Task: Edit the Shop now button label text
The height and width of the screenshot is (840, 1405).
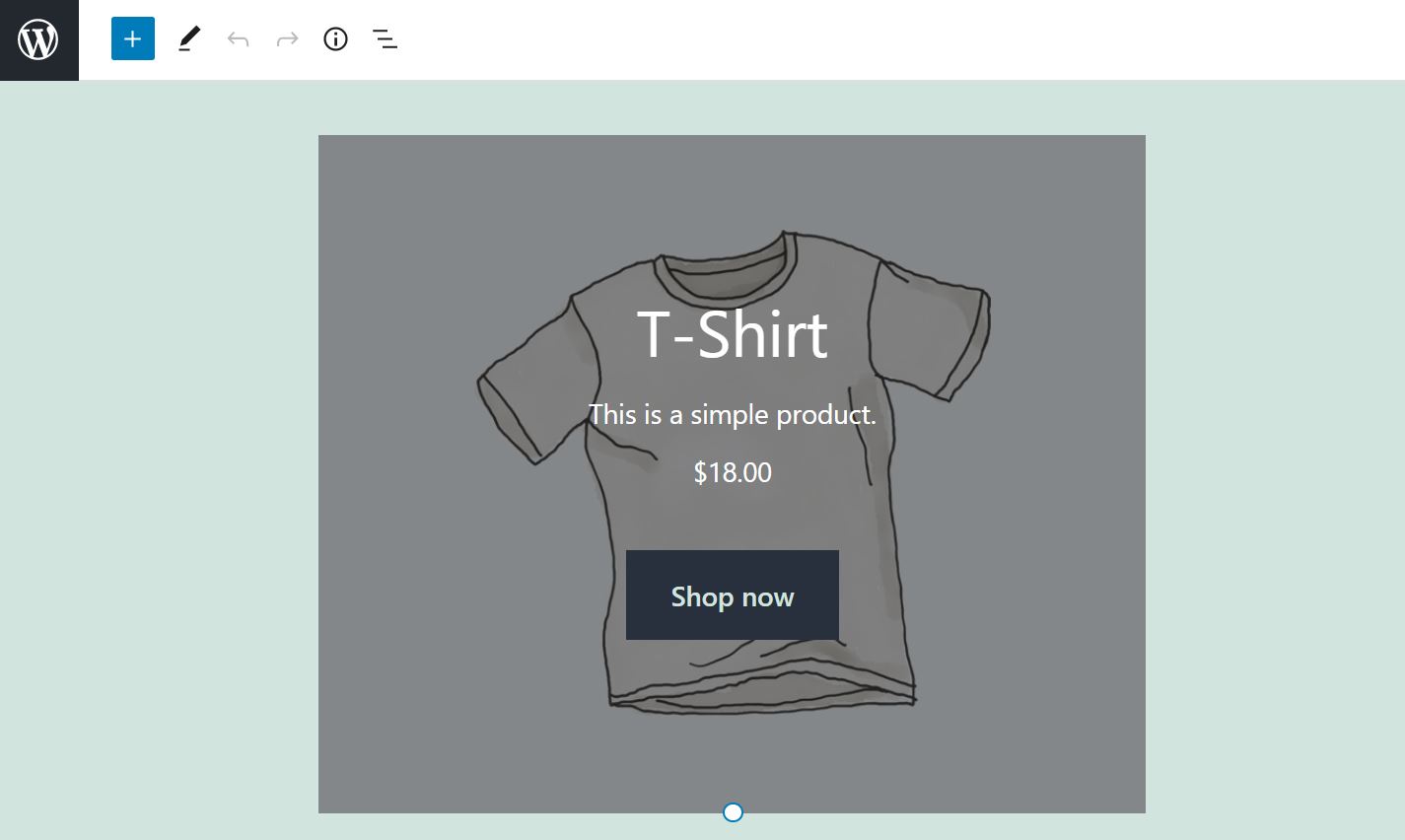Action: coord(732,595)
